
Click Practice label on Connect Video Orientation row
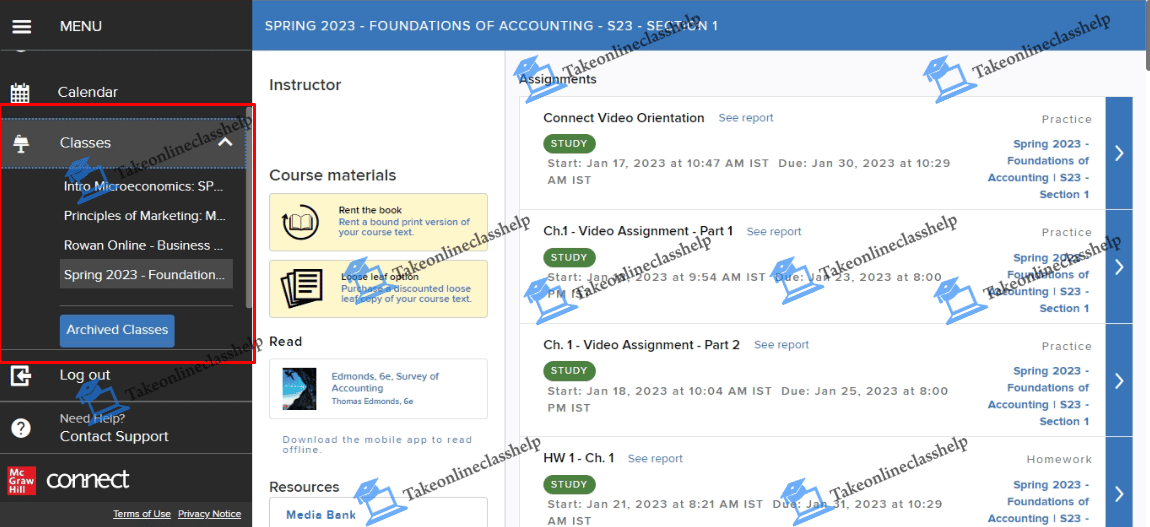[x=1067, y=119]
